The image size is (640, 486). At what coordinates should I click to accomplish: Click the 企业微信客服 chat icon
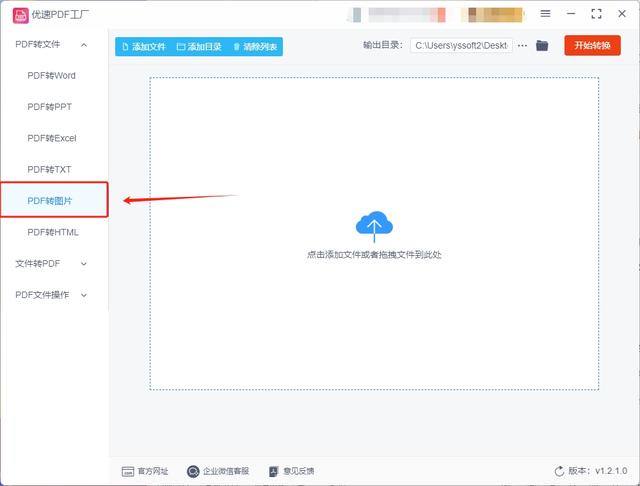tap(193, 471)
